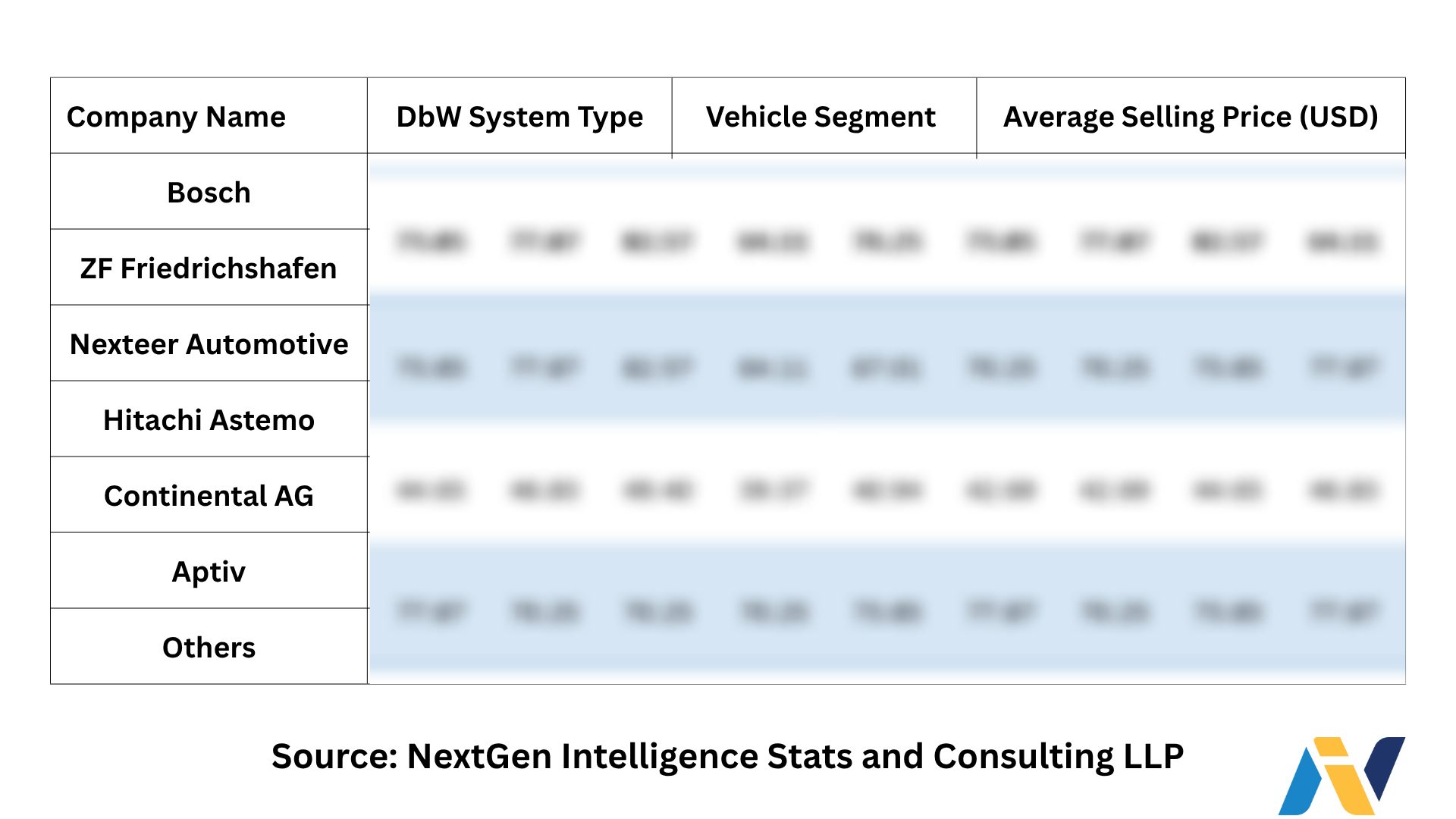
Task: Click the DbW System Type header
Action: 519,117
